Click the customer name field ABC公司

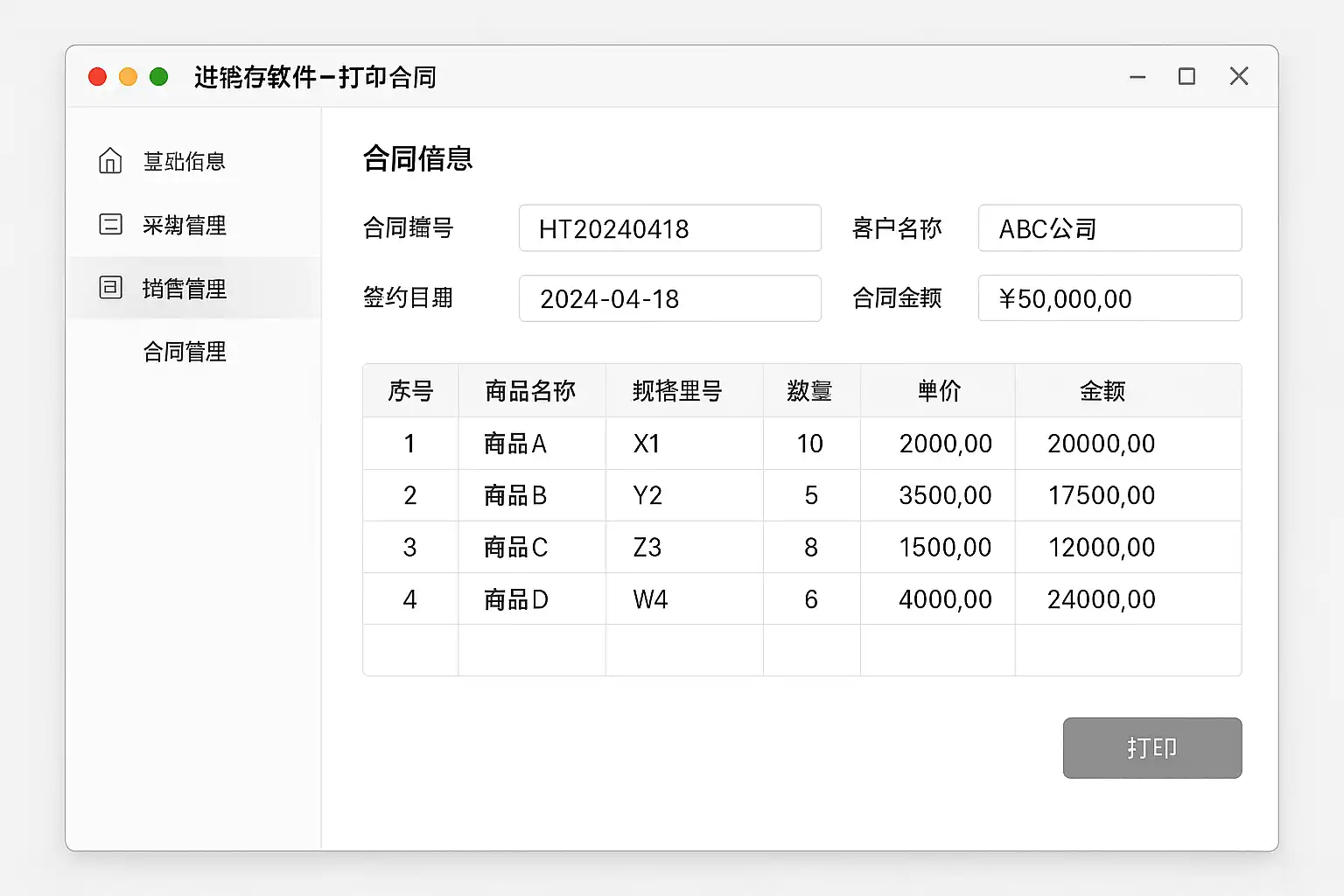tap(1109, 228)
